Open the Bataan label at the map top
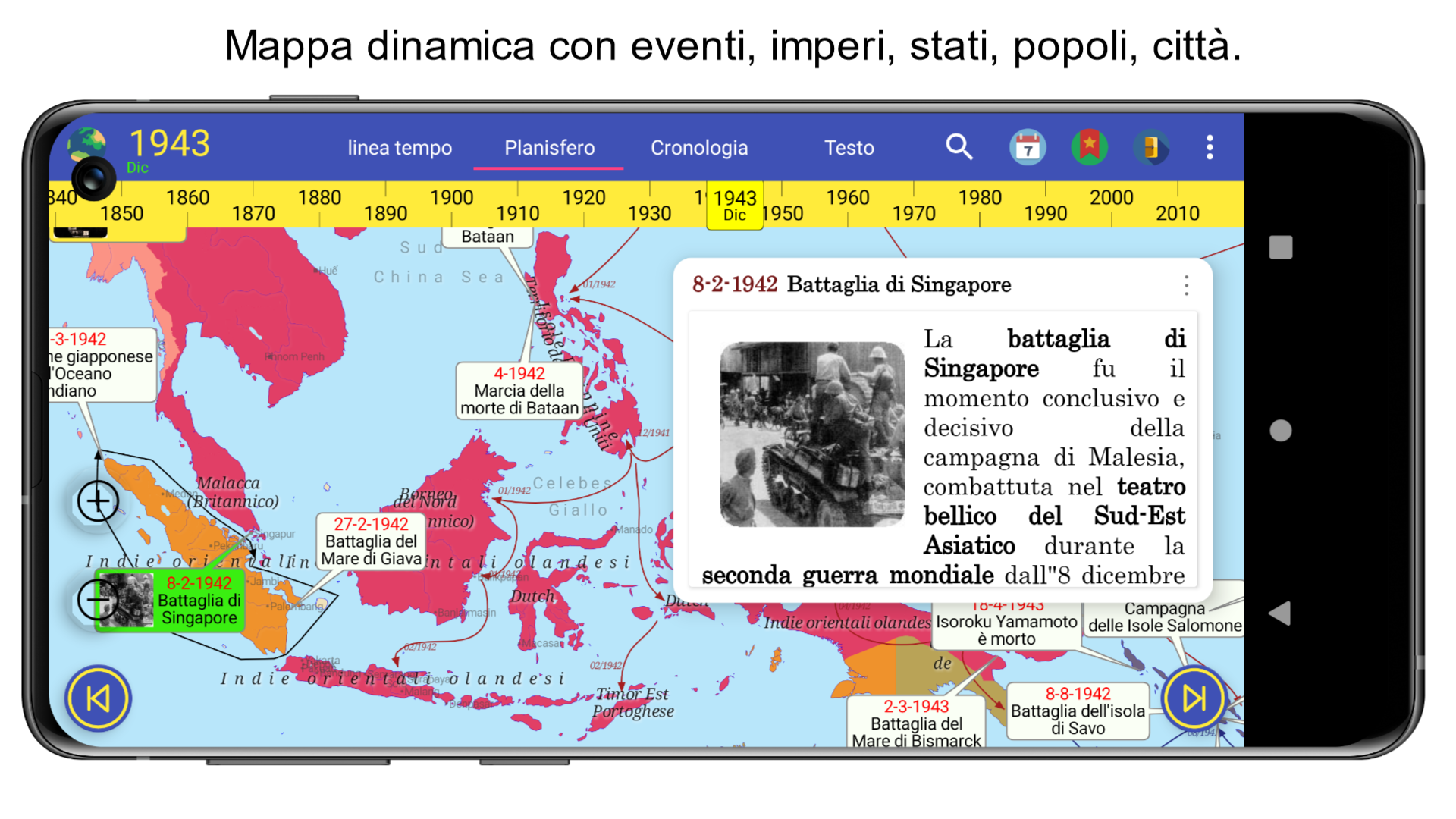This screenshot has width=1456, height=819. click(488, 237)
